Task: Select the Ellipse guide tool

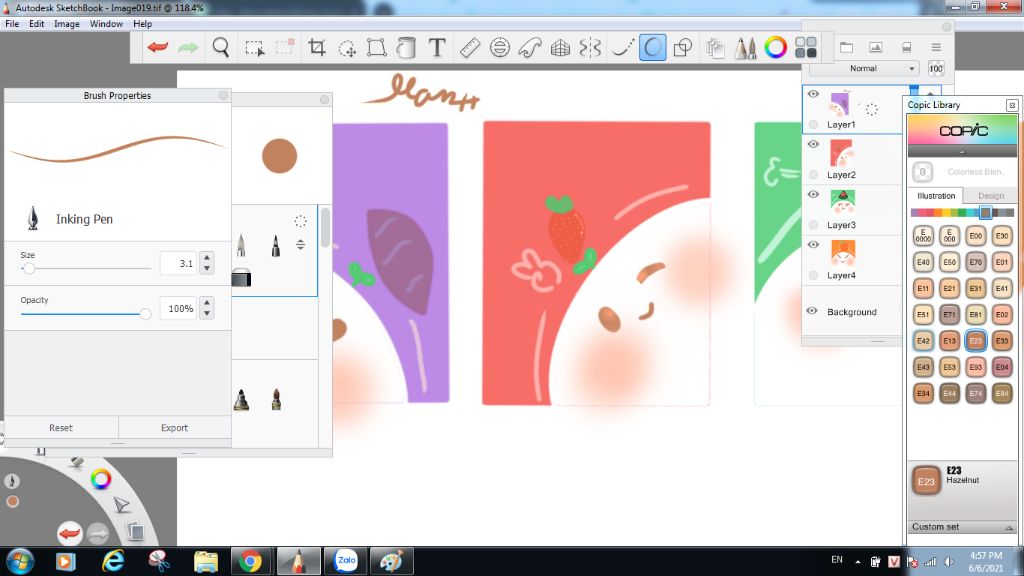Action: point(500,47)
